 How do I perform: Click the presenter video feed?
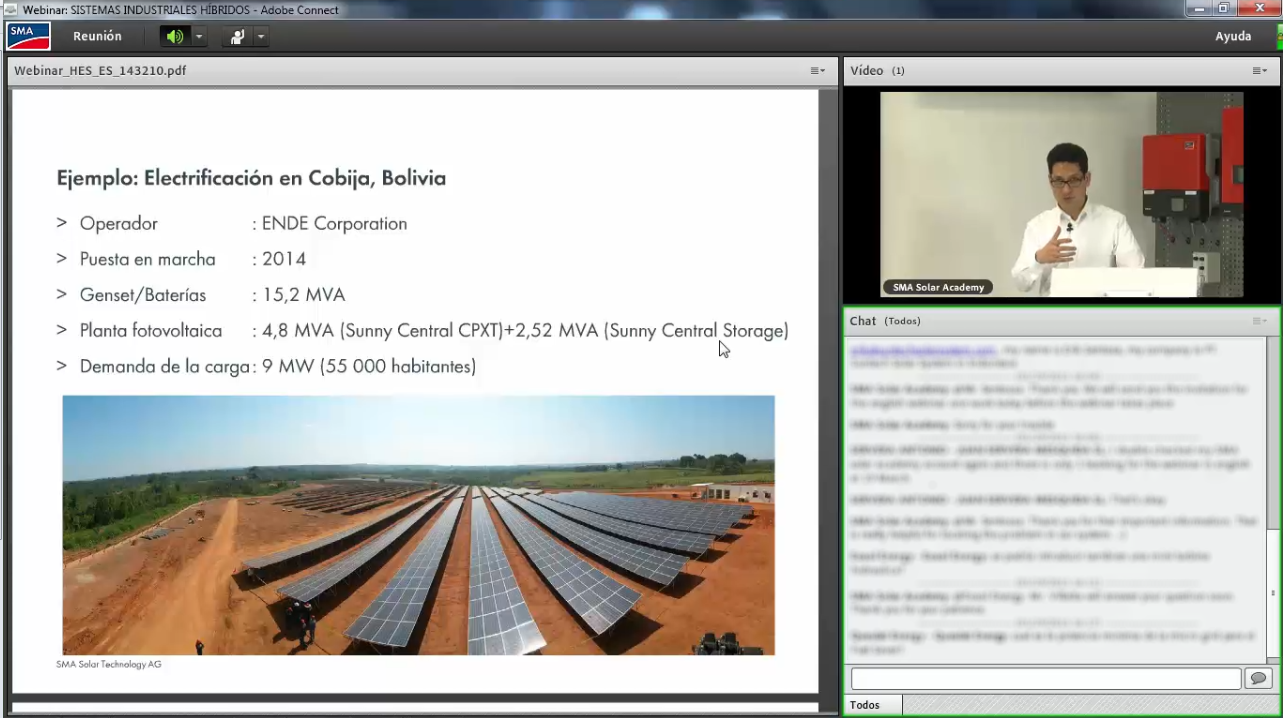pyautogui.click(x=1061, y=195)
